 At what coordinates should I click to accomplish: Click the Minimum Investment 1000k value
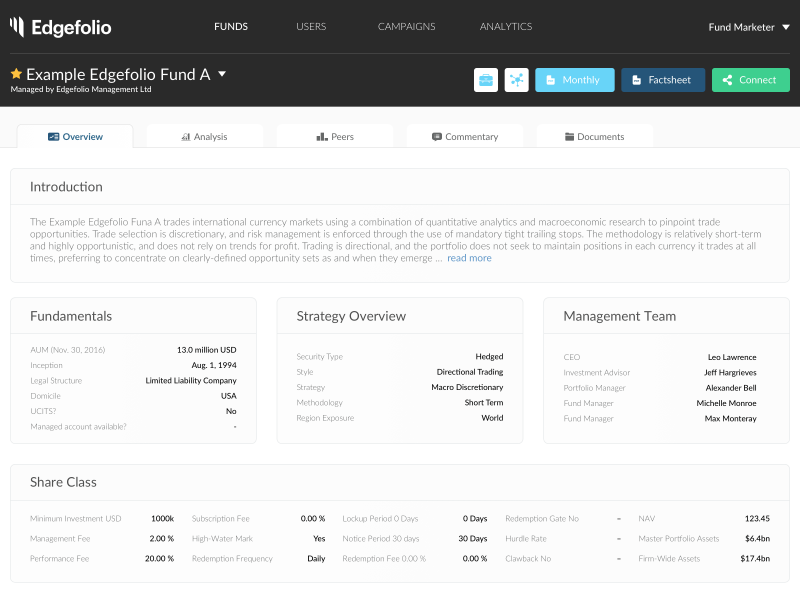pyautogui.click(x=162, y=518)
